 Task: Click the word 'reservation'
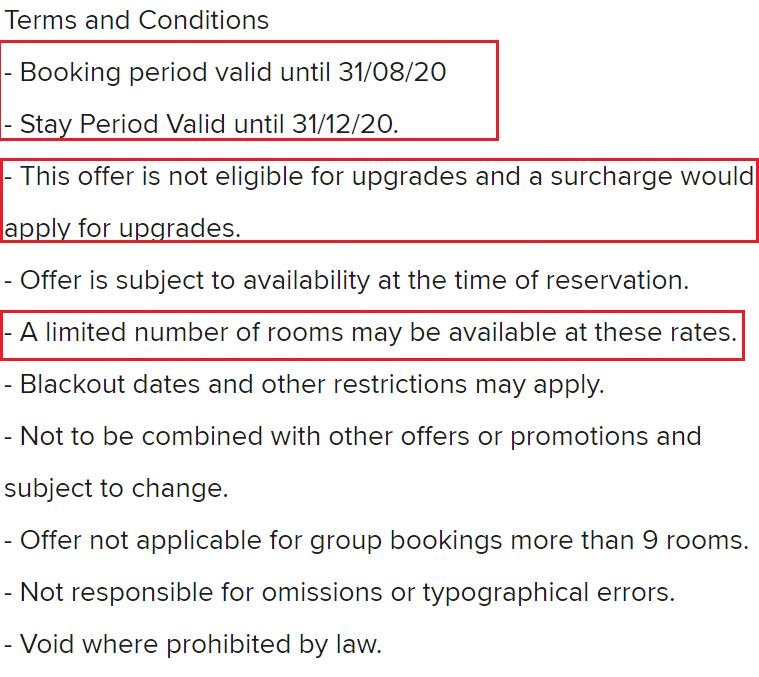tap(617, 280)
